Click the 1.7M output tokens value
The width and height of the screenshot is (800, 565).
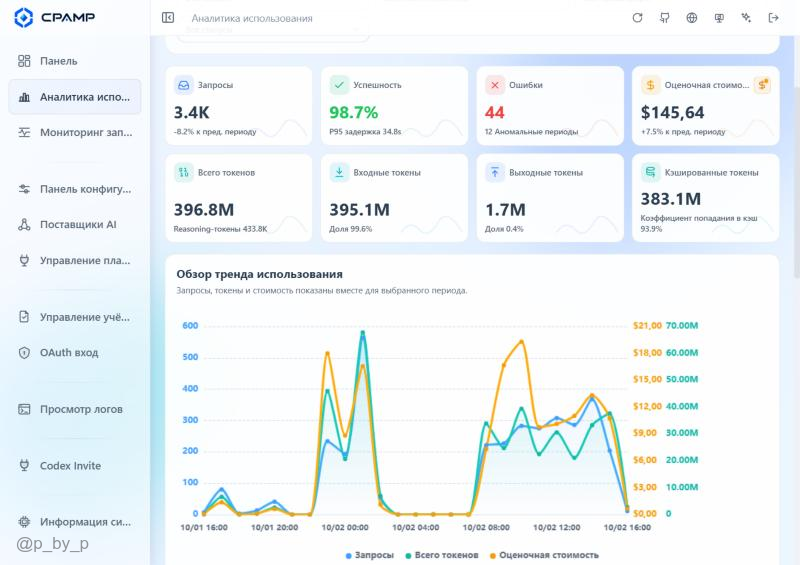pyautogui.click(x=505, y=210)
